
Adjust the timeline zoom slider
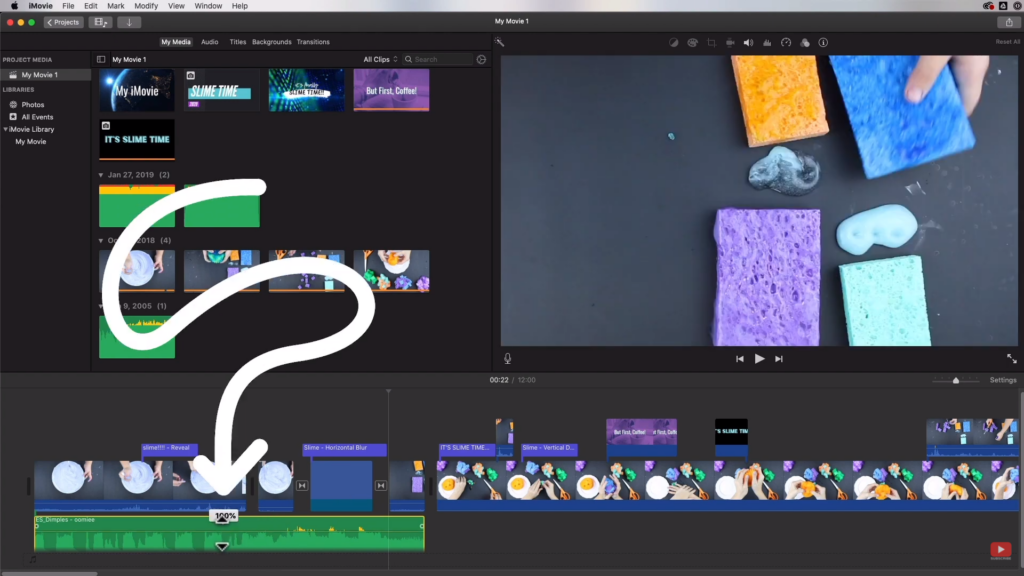tap(956, 380)
